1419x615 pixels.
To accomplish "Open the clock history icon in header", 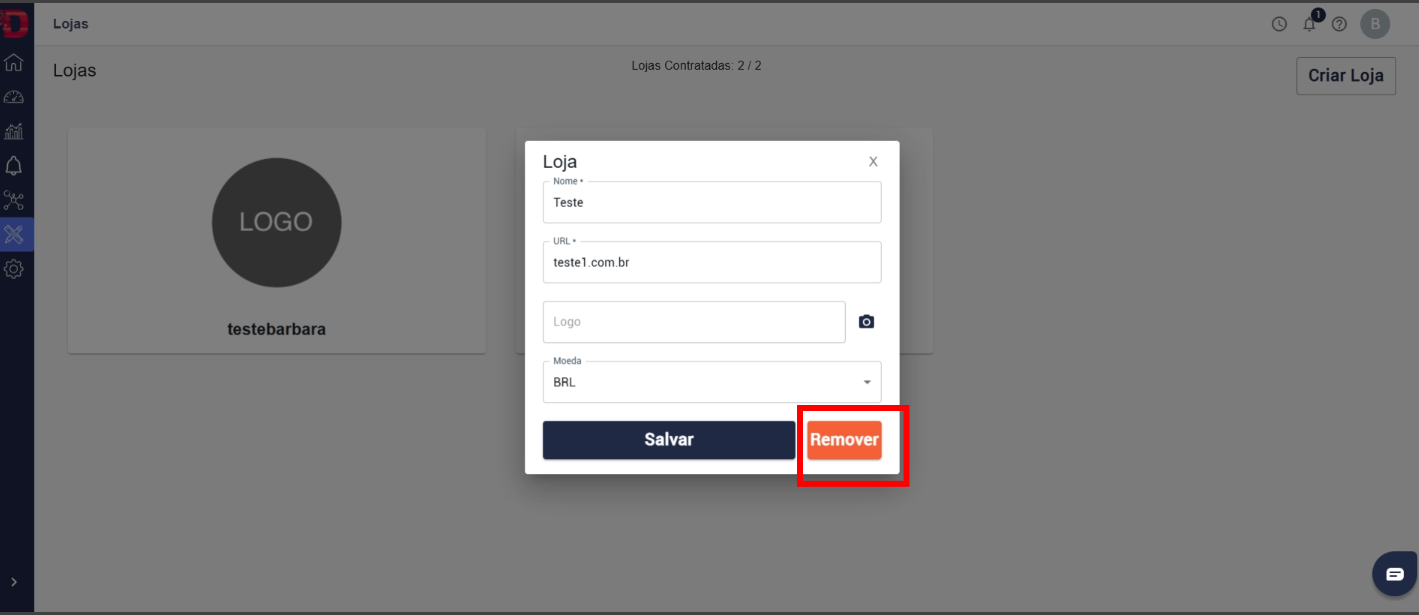I will 1279,24.
